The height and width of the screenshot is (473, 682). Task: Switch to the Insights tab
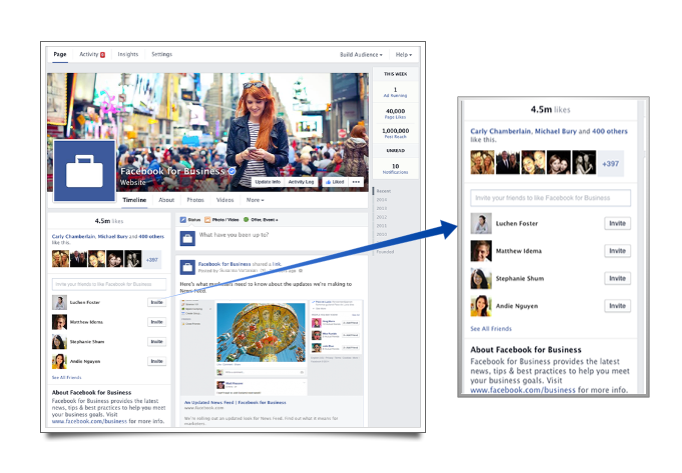(128, 54)
